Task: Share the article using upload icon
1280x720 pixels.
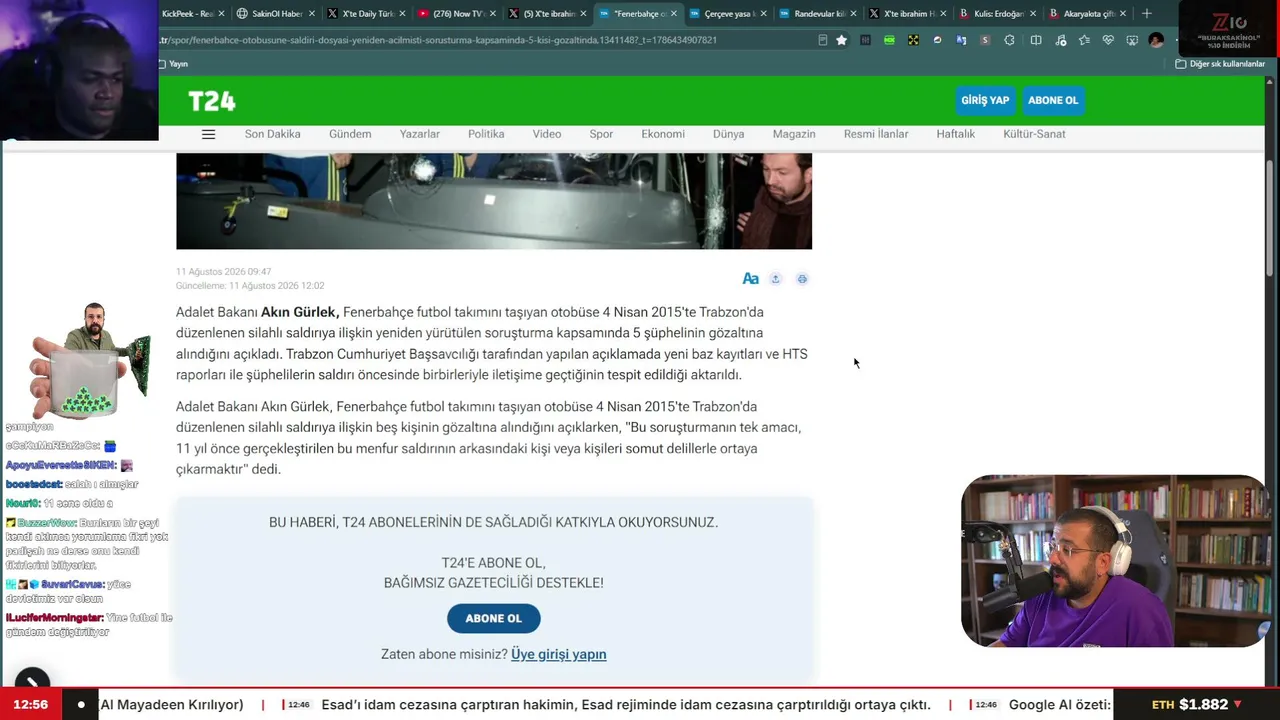Action: [x=775, y=279]
